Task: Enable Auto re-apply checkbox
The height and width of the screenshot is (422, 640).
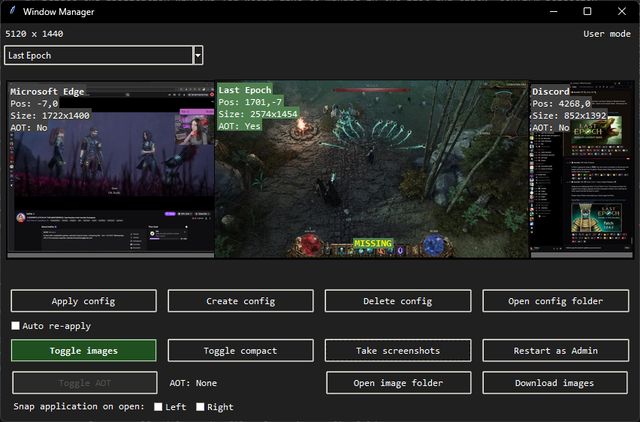Action: 16,326
